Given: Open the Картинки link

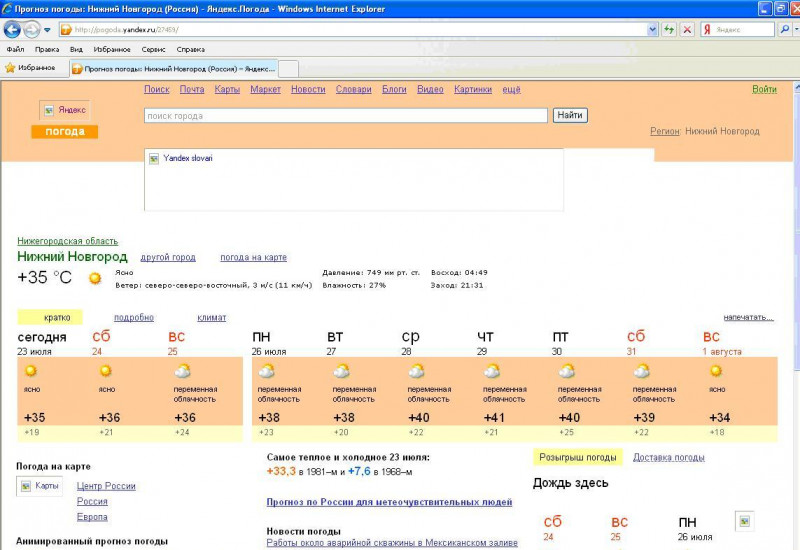Looking at the screenshot, I should point(473,89).
